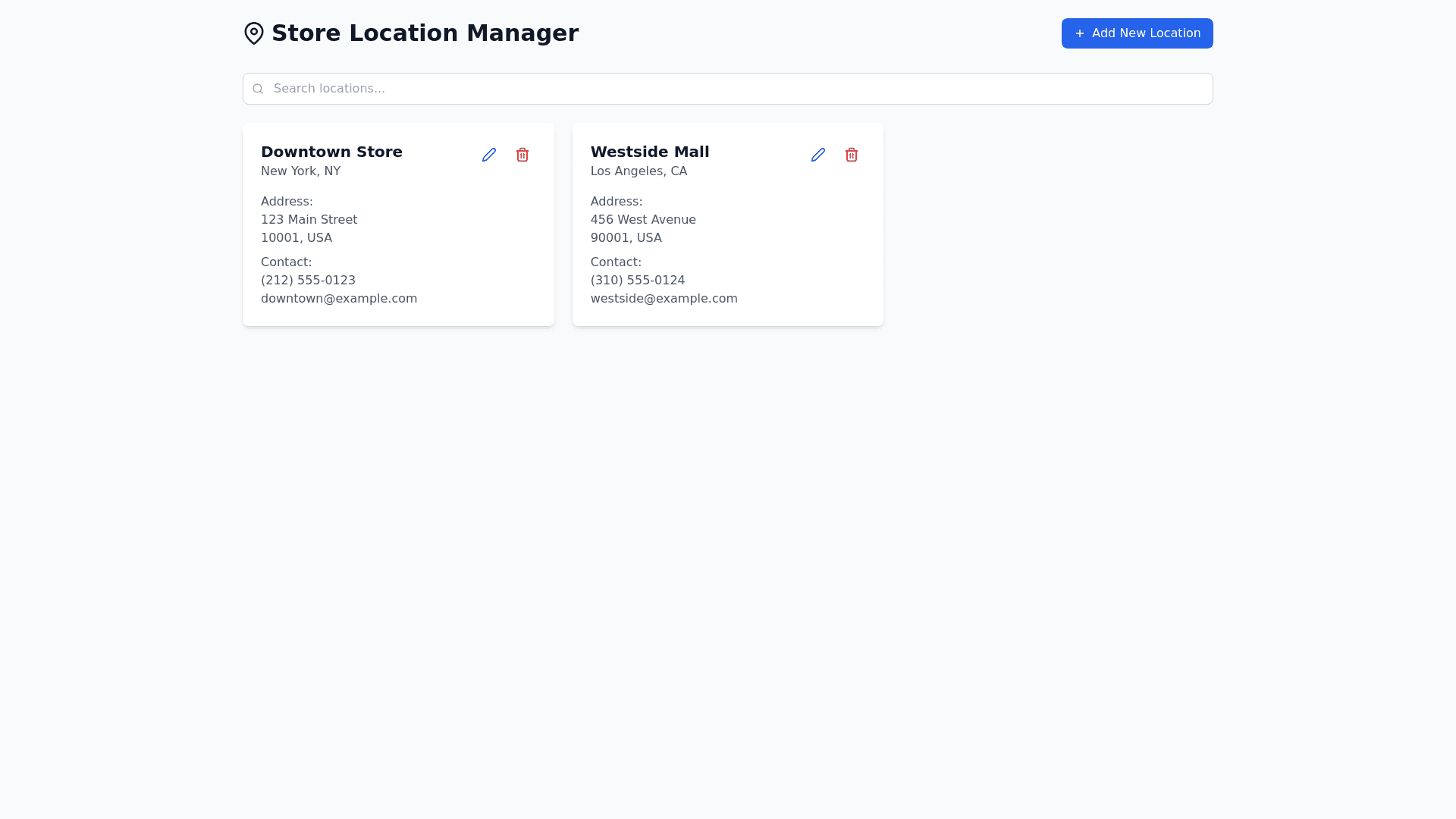Click the Westside Mall pencil edit icon
The height and width of the screenshot is (819, 1456).
[x=818, y=155]
